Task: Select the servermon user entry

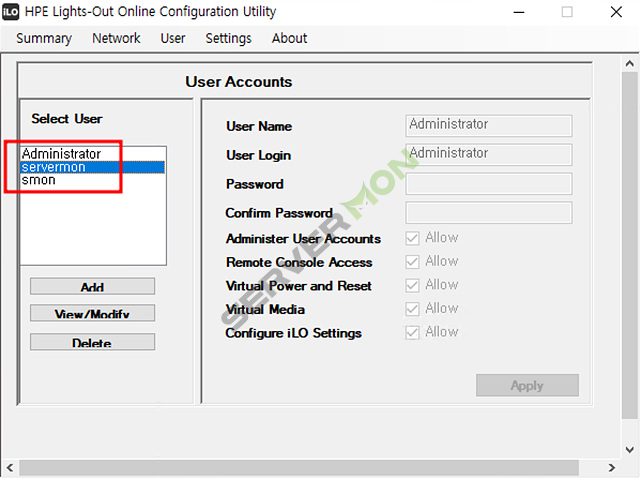Action: (x=92, y=167)
